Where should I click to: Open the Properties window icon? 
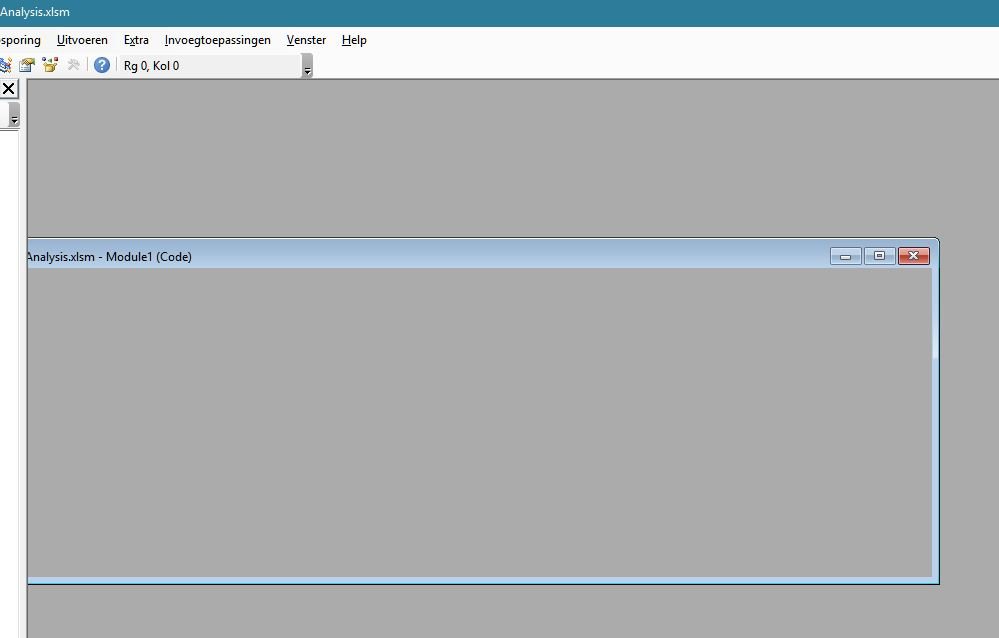point(27,65)
